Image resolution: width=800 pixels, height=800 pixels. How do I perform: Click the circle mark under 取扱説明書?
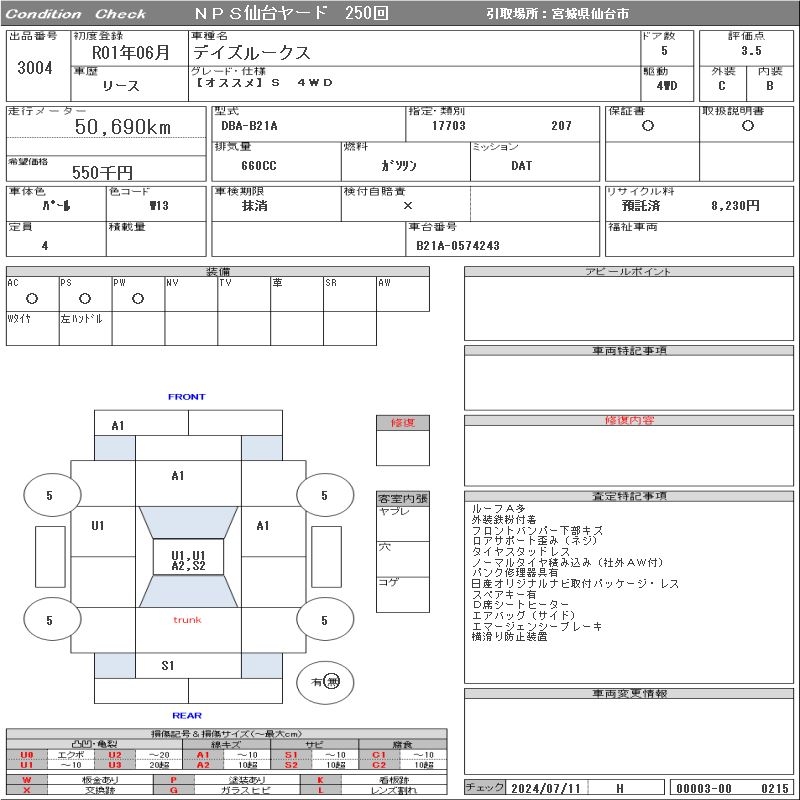tap(747, 126)
